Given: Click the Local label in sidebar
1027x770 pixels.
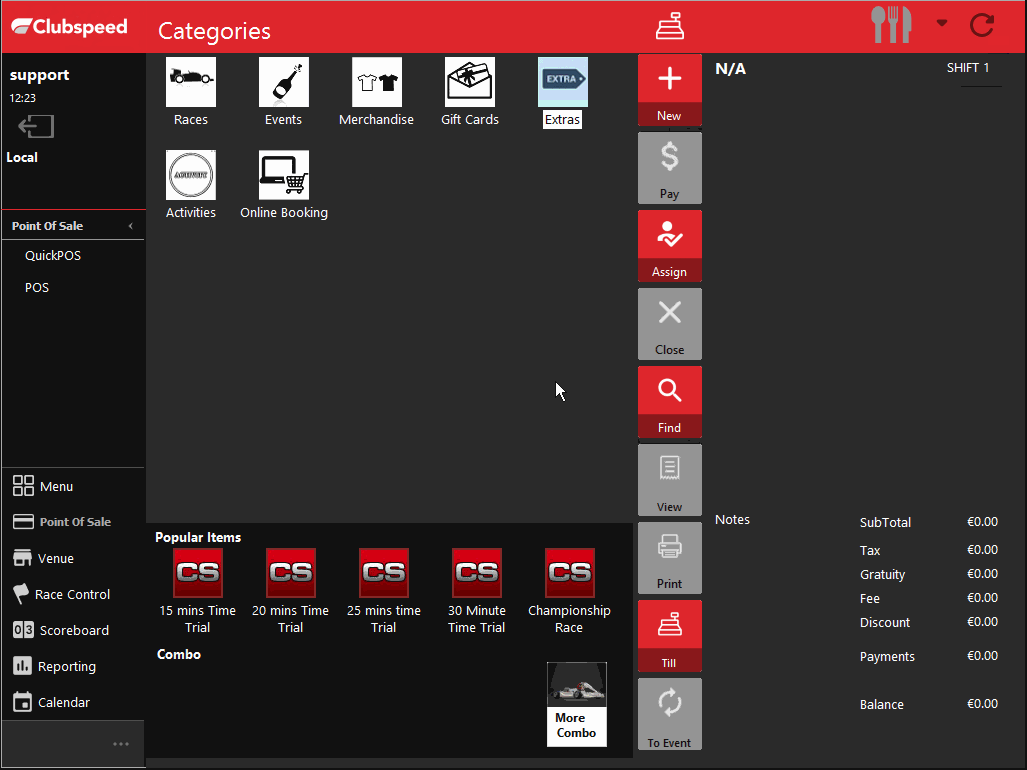Looking at the screenshot, I should point(22,157).
